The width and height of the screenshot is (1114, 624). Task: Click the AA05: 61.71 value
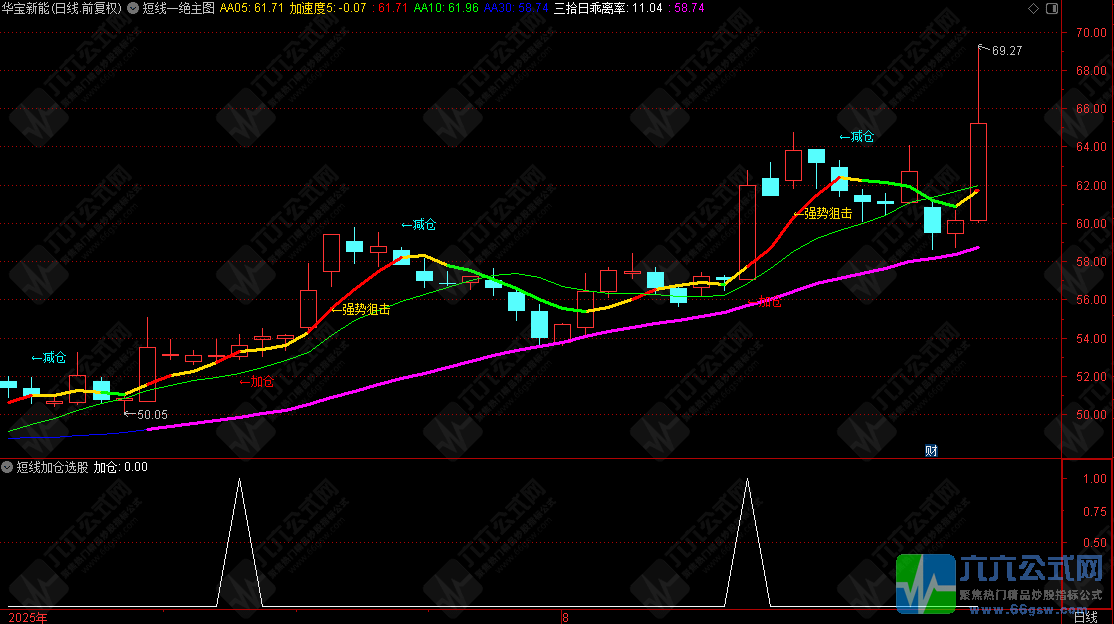click(x=252, y=9)
